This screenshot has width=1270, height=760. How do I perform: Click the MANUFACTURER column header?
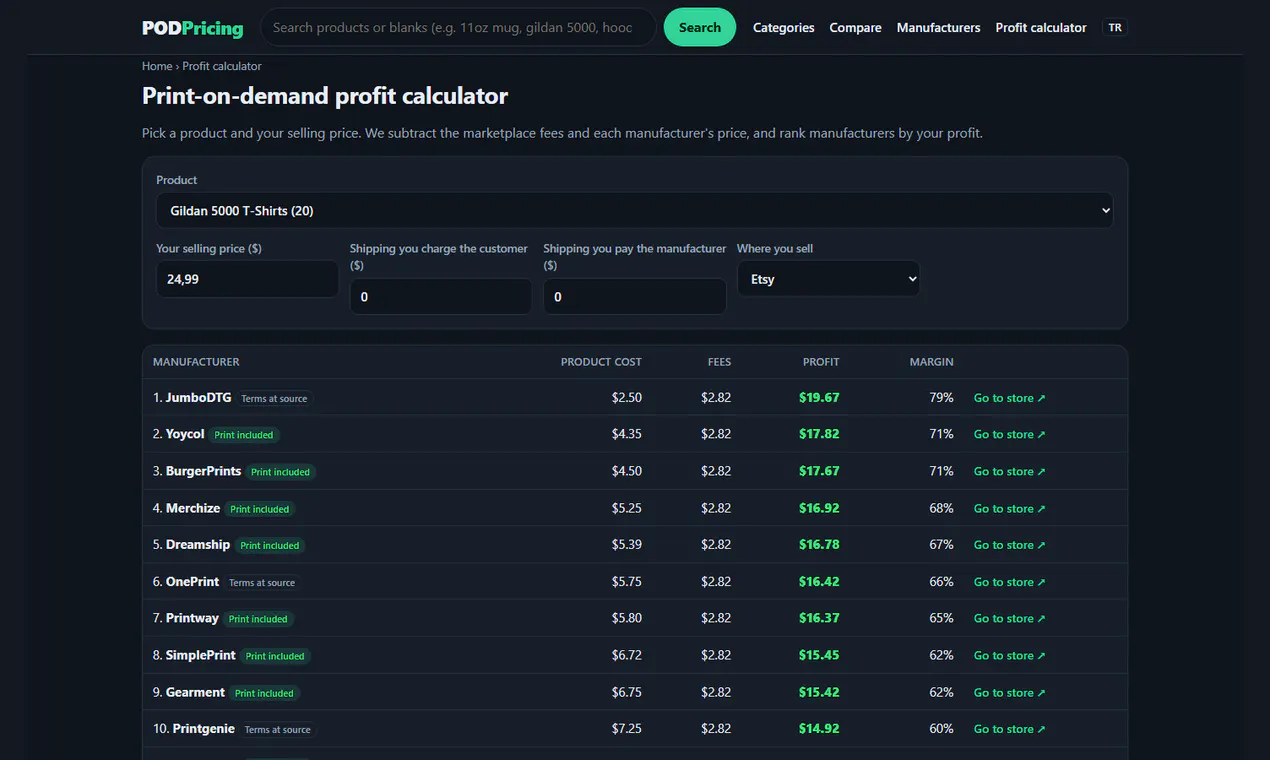pyautogui.click(x=196, y=362)
